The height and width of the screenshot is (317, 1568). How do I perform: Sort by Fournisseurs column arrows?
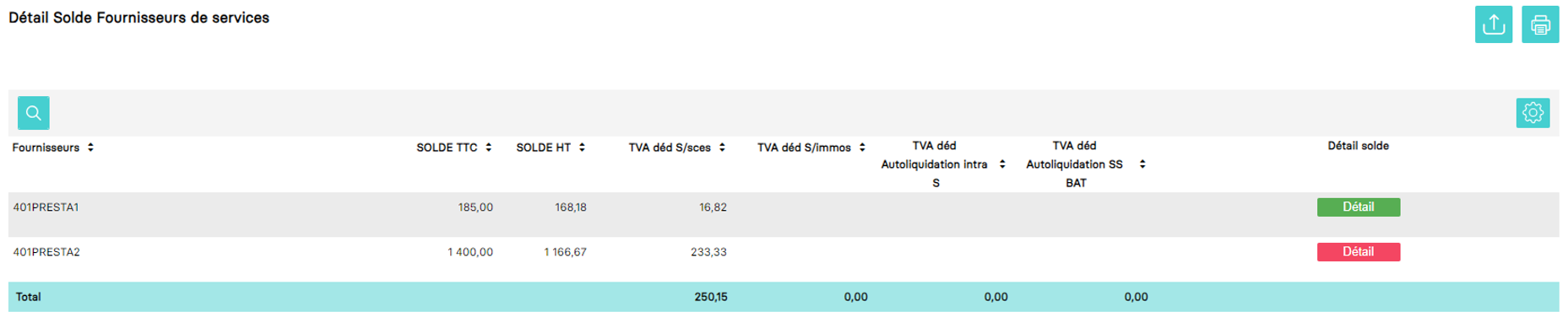90,148
